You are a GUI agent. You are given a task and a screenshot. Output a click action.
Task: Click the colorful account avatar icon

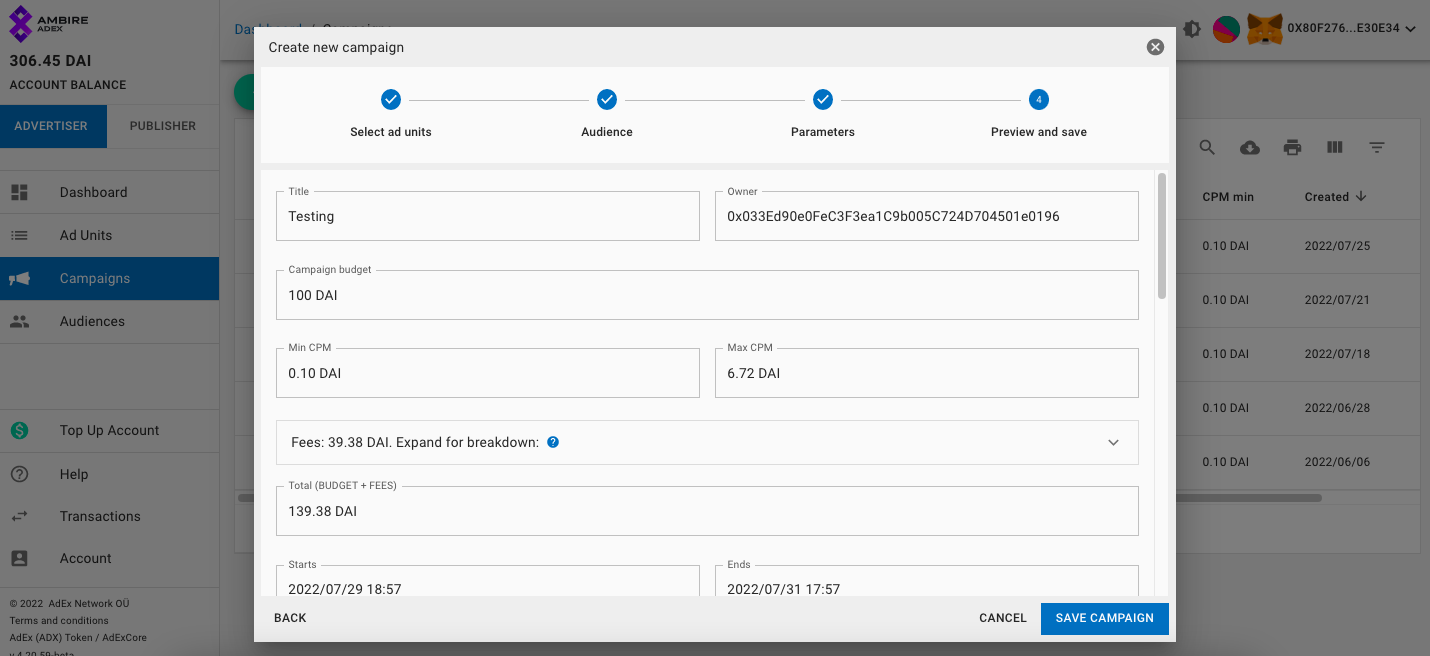tap(1227, 29)
